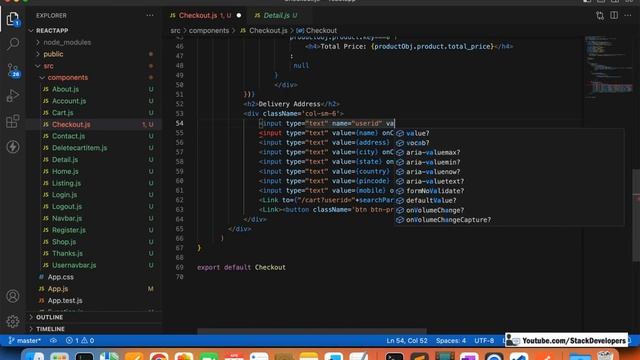Open the Explorer view in activity bar
This screenshot has width=640, height=360.
click(x=13, y=19)
